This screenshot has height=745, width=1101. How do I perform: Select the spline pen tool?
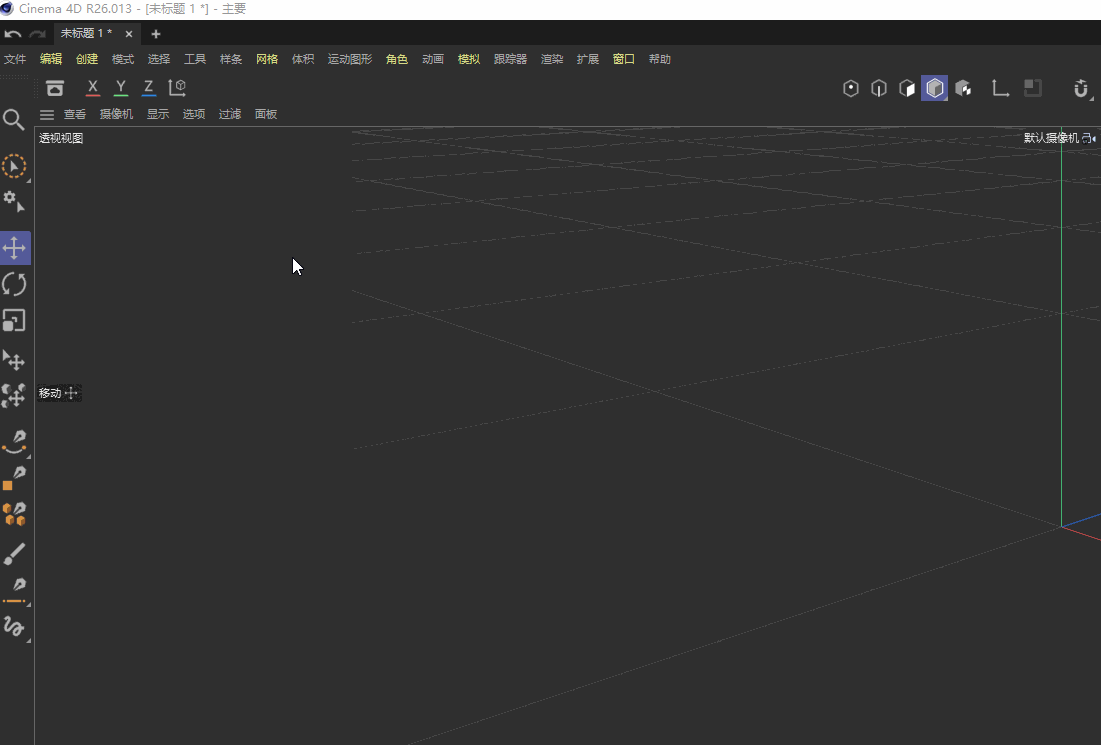(14, 442)
